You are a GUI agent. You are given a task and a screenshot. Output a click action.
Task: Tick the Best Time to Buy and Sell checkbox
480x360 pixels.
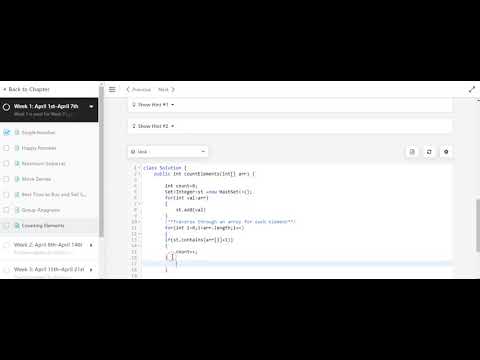pos(6,194)
